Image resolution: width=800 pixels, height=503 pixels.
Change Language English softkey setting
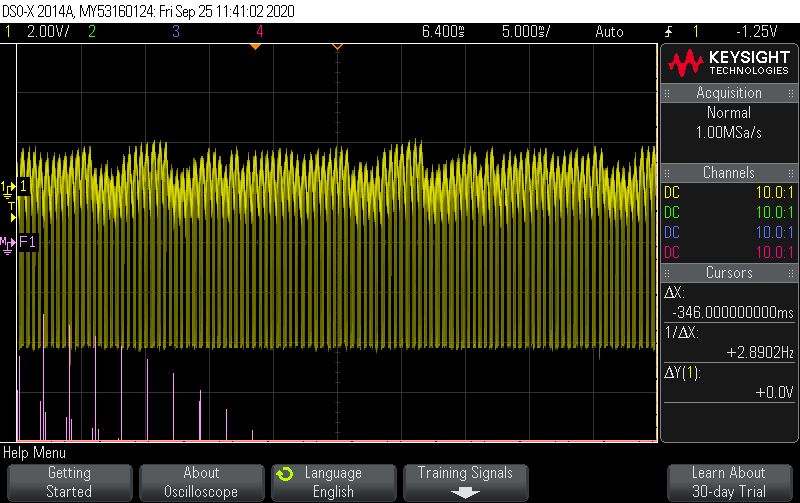click(x=334, y=482)
